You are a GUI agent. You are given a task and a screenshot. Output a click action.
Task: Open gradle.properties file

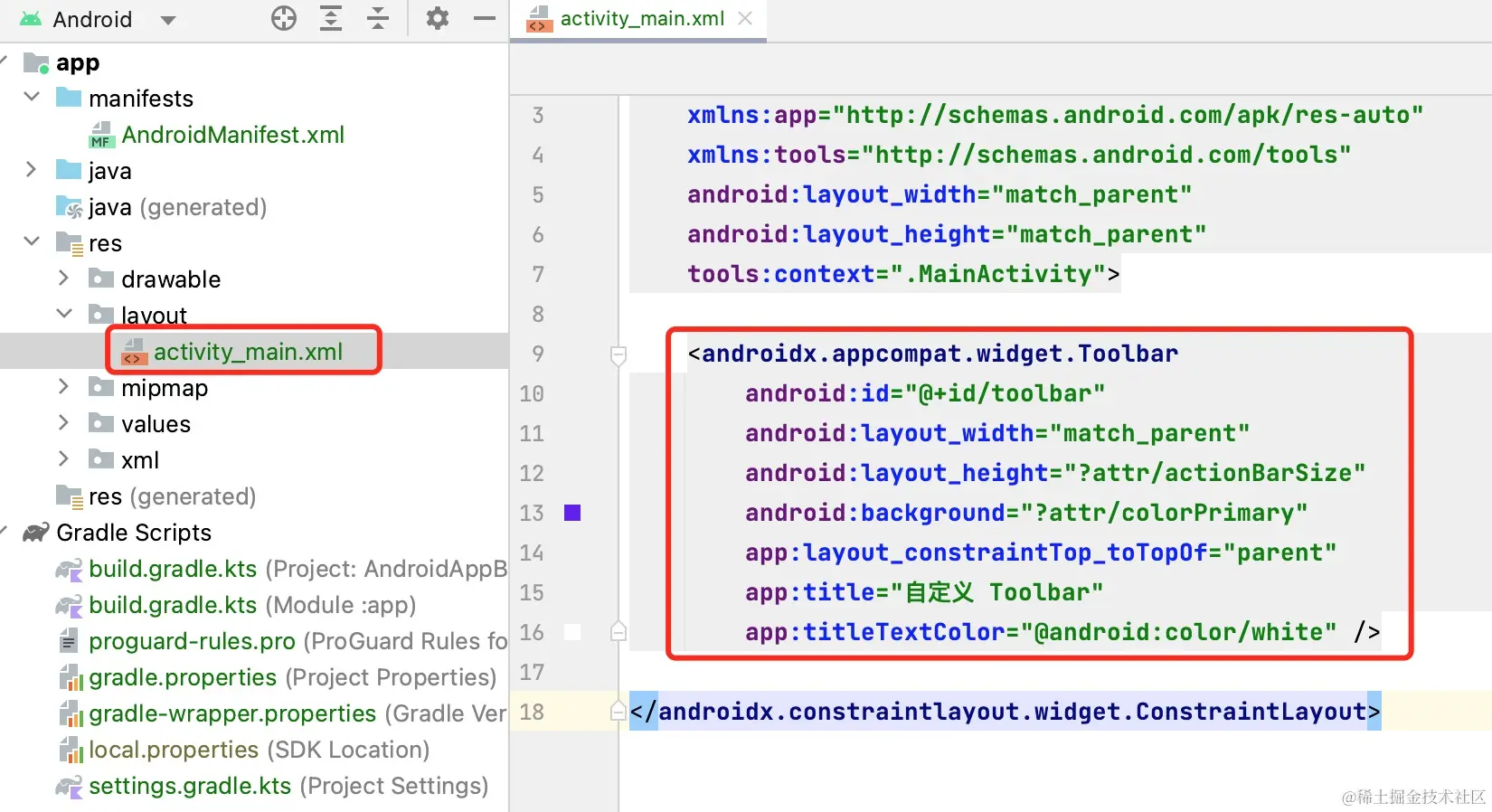click(293, 677)
